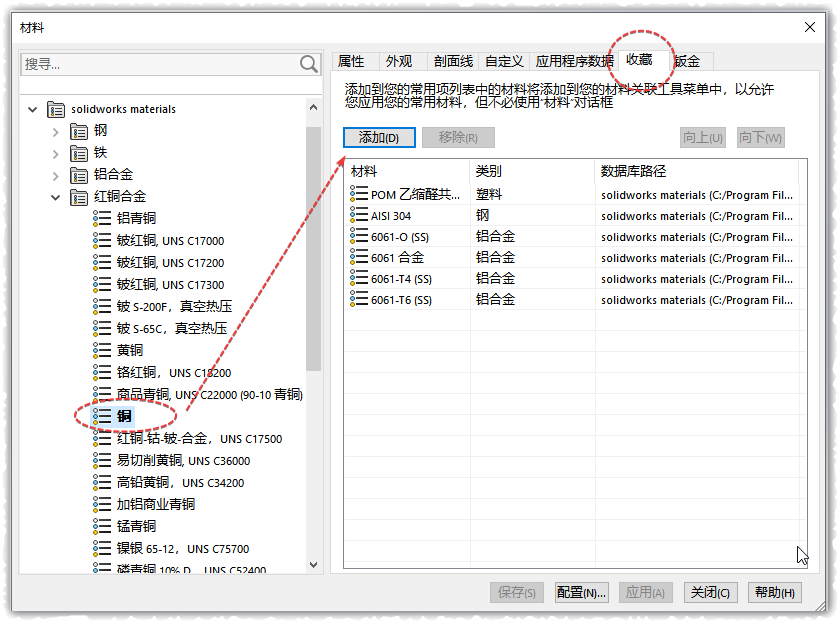Click the search magnifier icon
The image size is (839, 622).
[308, 64]
